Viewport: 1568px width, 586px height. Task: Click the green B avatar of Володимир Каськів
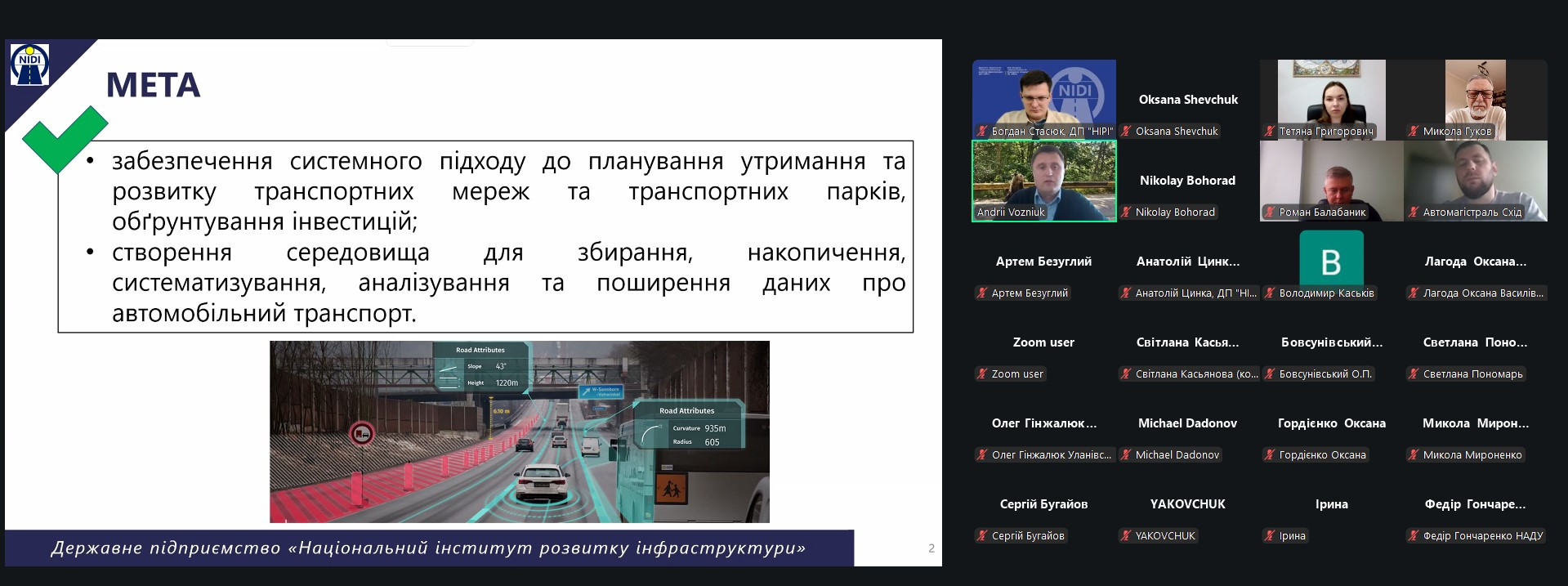(x=1331, y=262)
